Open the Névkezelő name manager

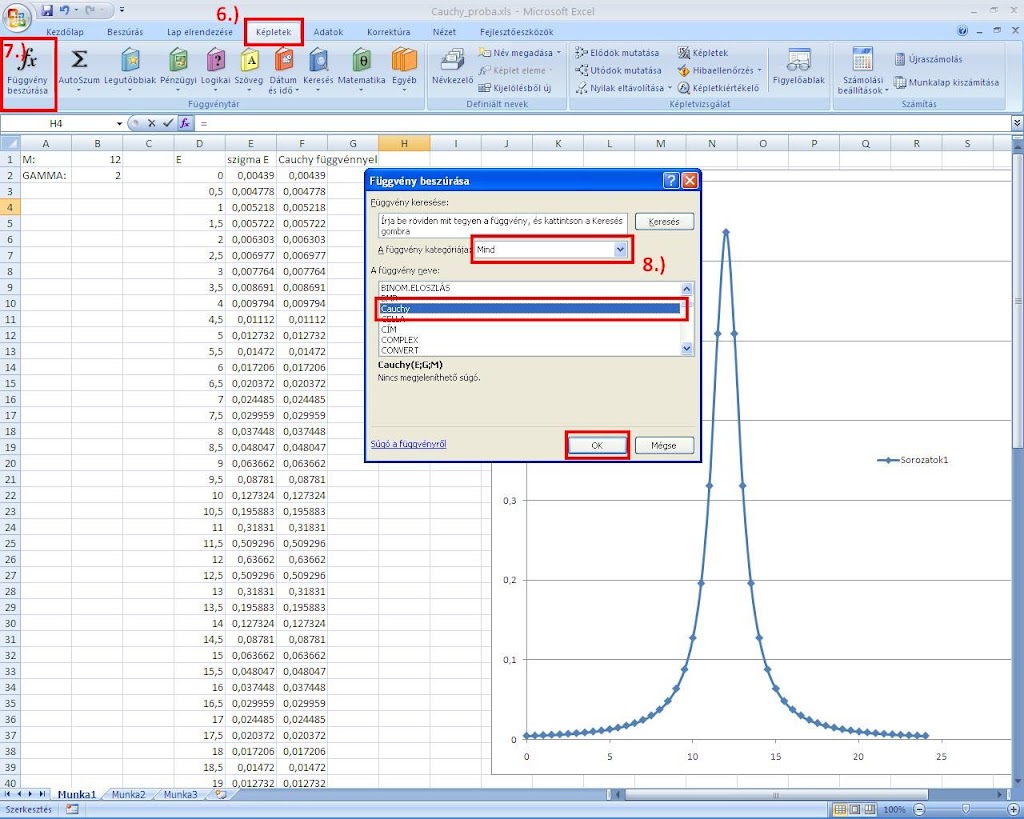pos(452,66)
